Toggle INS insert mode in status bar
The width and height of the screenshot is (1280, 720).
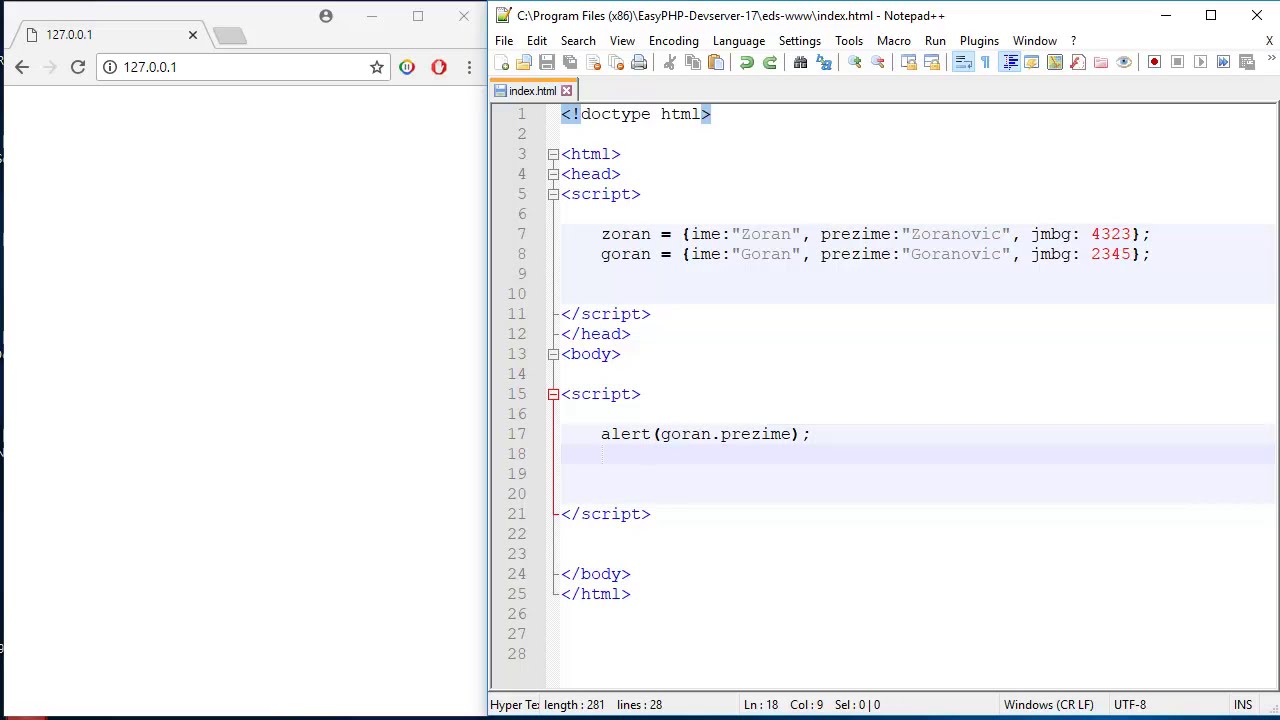pos(1243,705)
